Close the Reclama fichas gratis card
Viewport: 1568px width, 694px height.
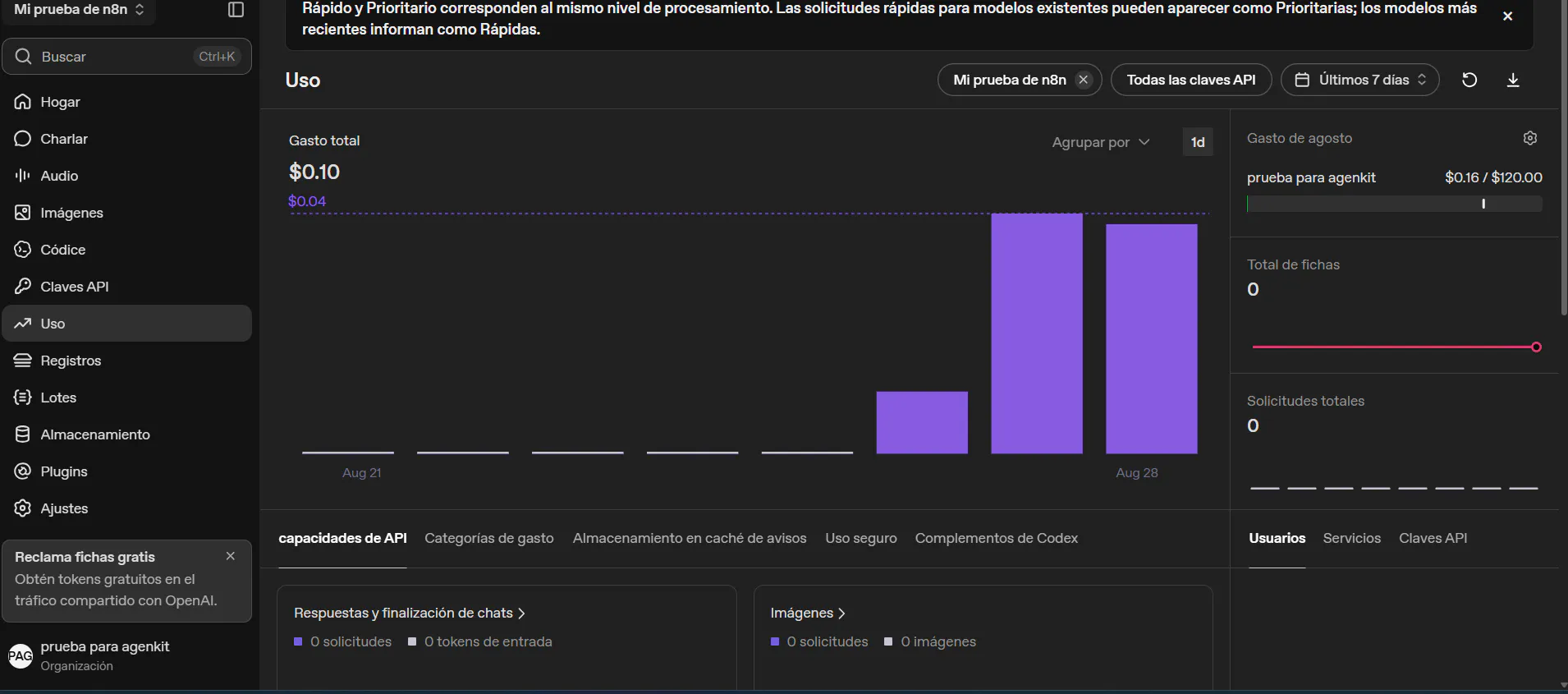(x=231, y=556)
